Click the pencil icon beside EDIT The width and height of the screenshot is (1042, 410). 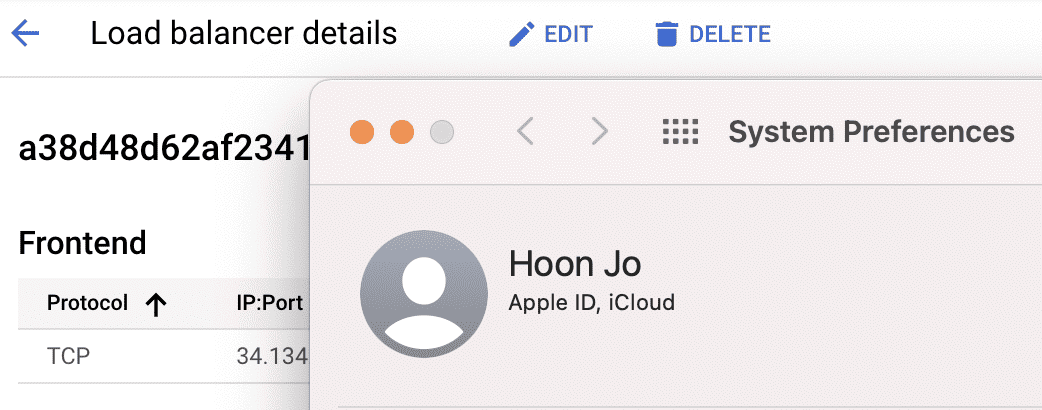(x=522, y=34)
